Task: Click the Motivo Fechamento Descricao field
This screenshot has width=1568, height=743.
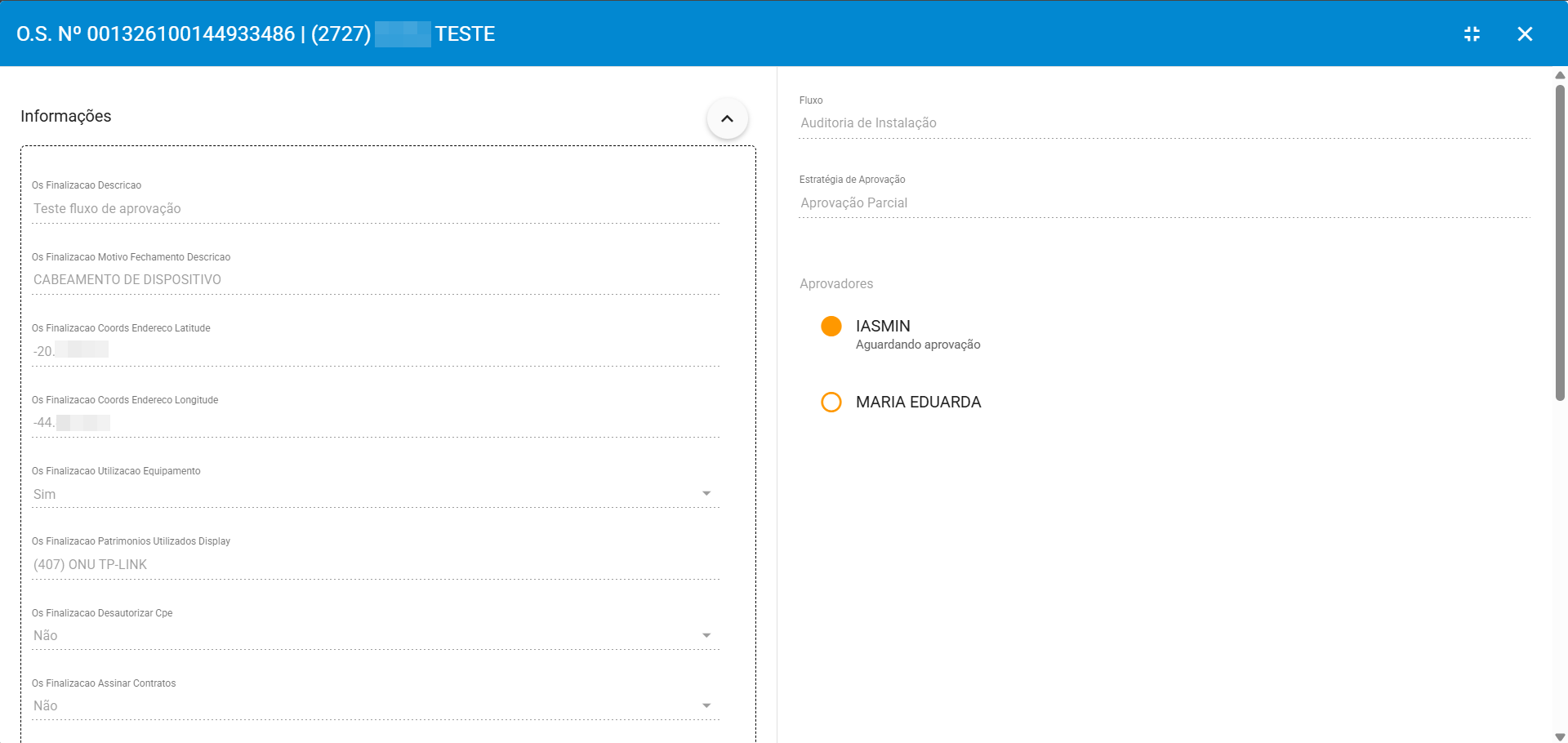Action: [x=376, y=280]
